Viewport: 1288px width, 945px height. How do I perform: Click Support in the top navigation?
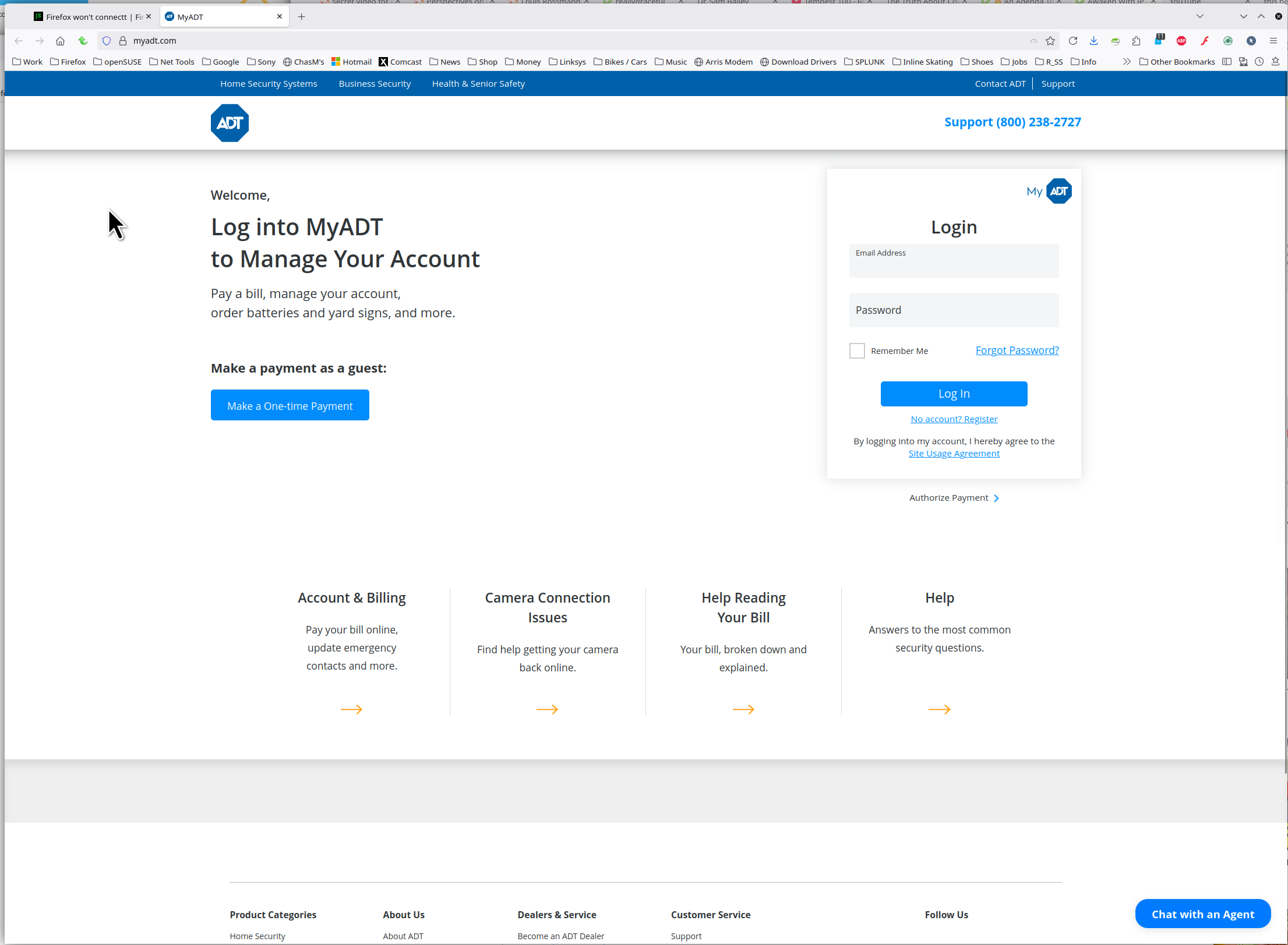click(1058, 84)
